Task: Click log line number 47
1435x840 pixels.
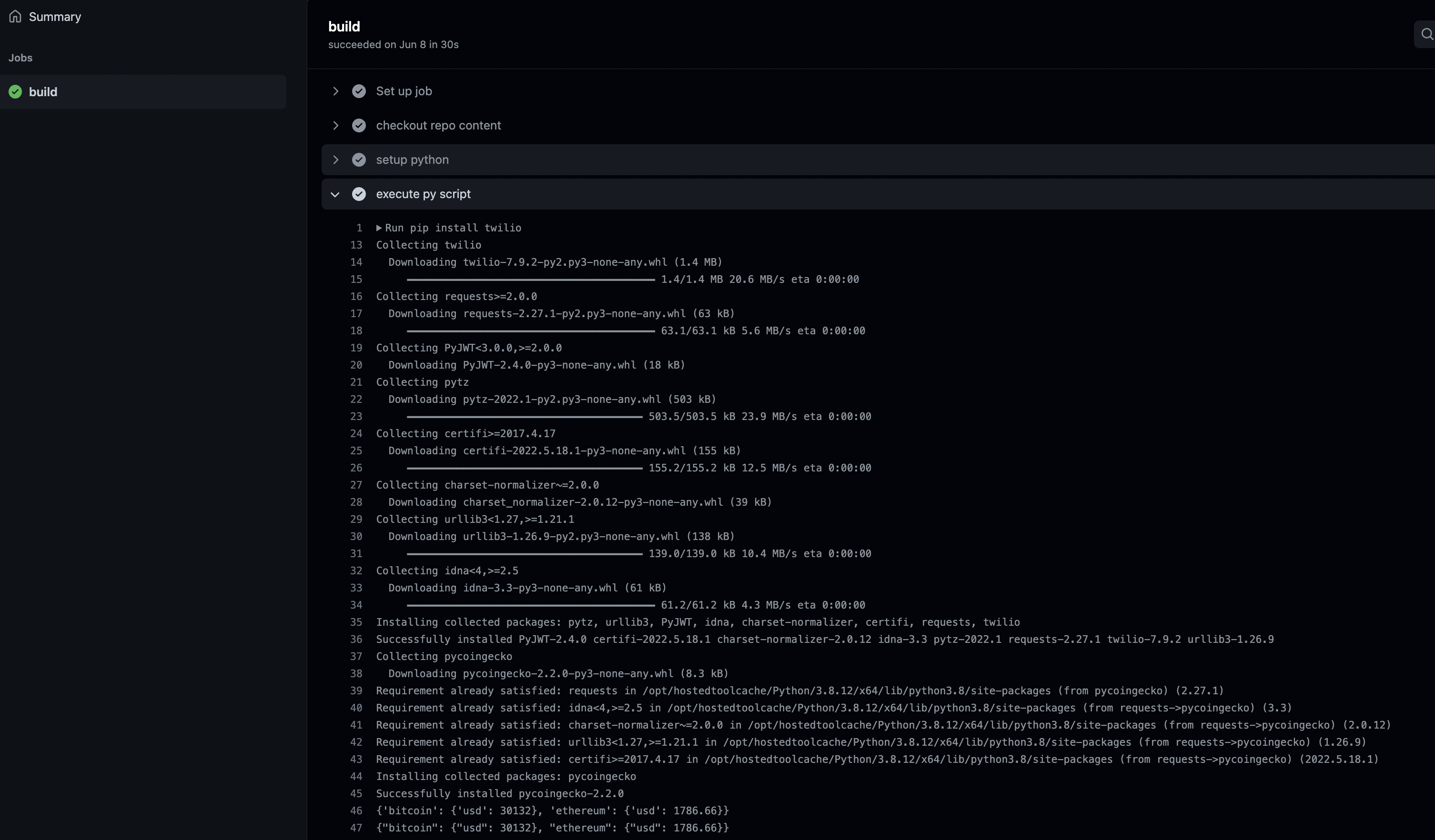Action: point(356,828)
